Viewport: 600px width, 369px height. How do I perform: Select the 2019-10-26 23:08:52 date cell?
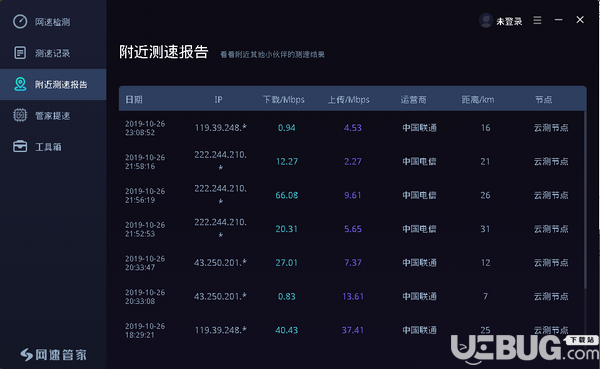pos(145,128)
